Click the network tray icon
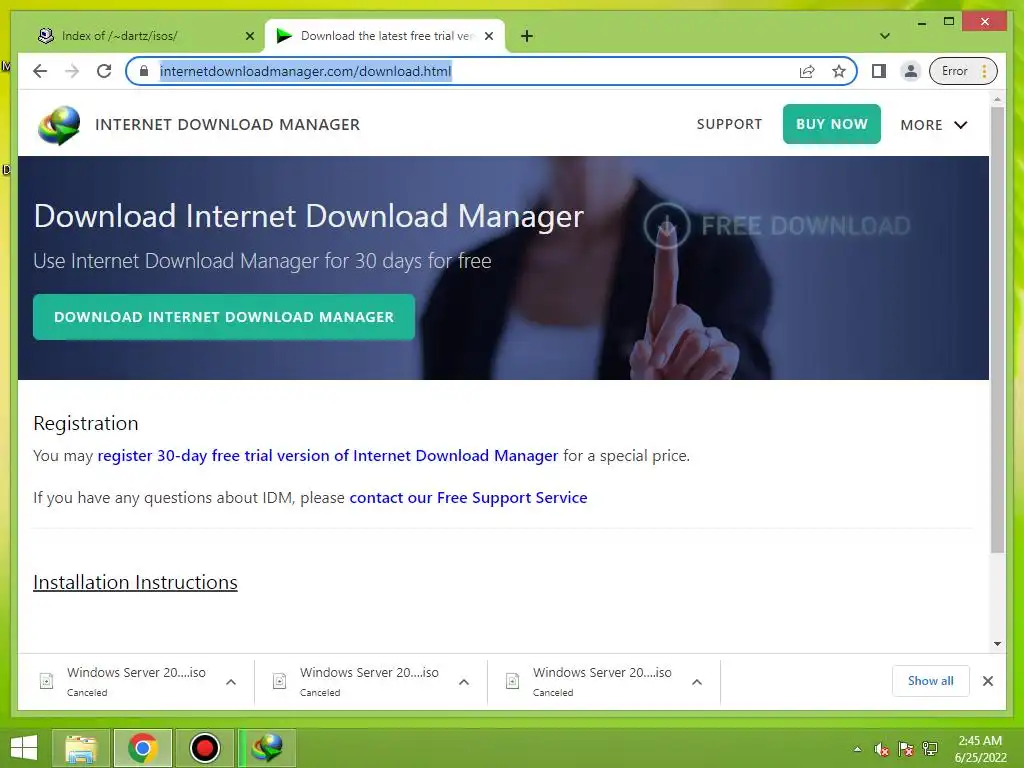This screenshot has width=1024, height=768. [930, 749]
